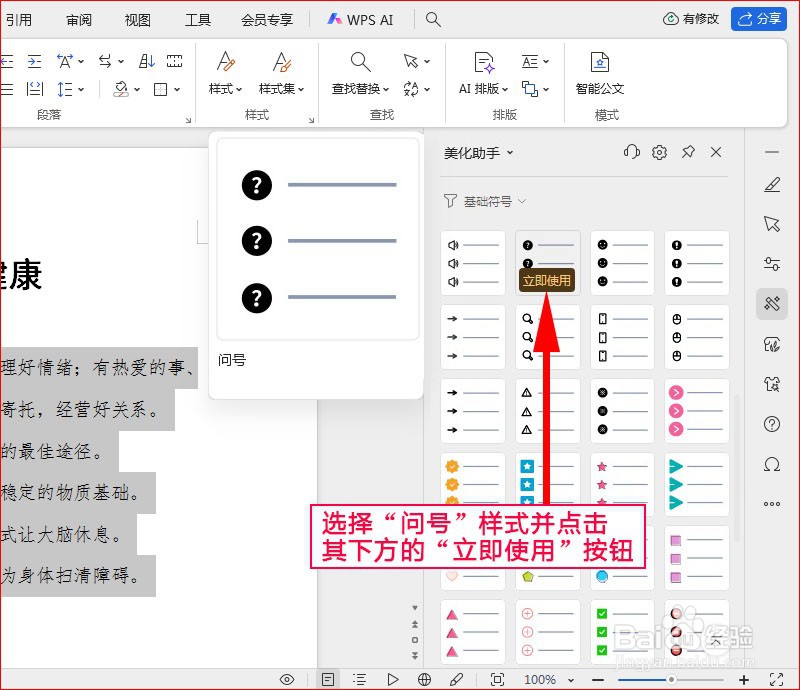Open styles group dialog launcher
Screen dimensions: 800x690
311,120
